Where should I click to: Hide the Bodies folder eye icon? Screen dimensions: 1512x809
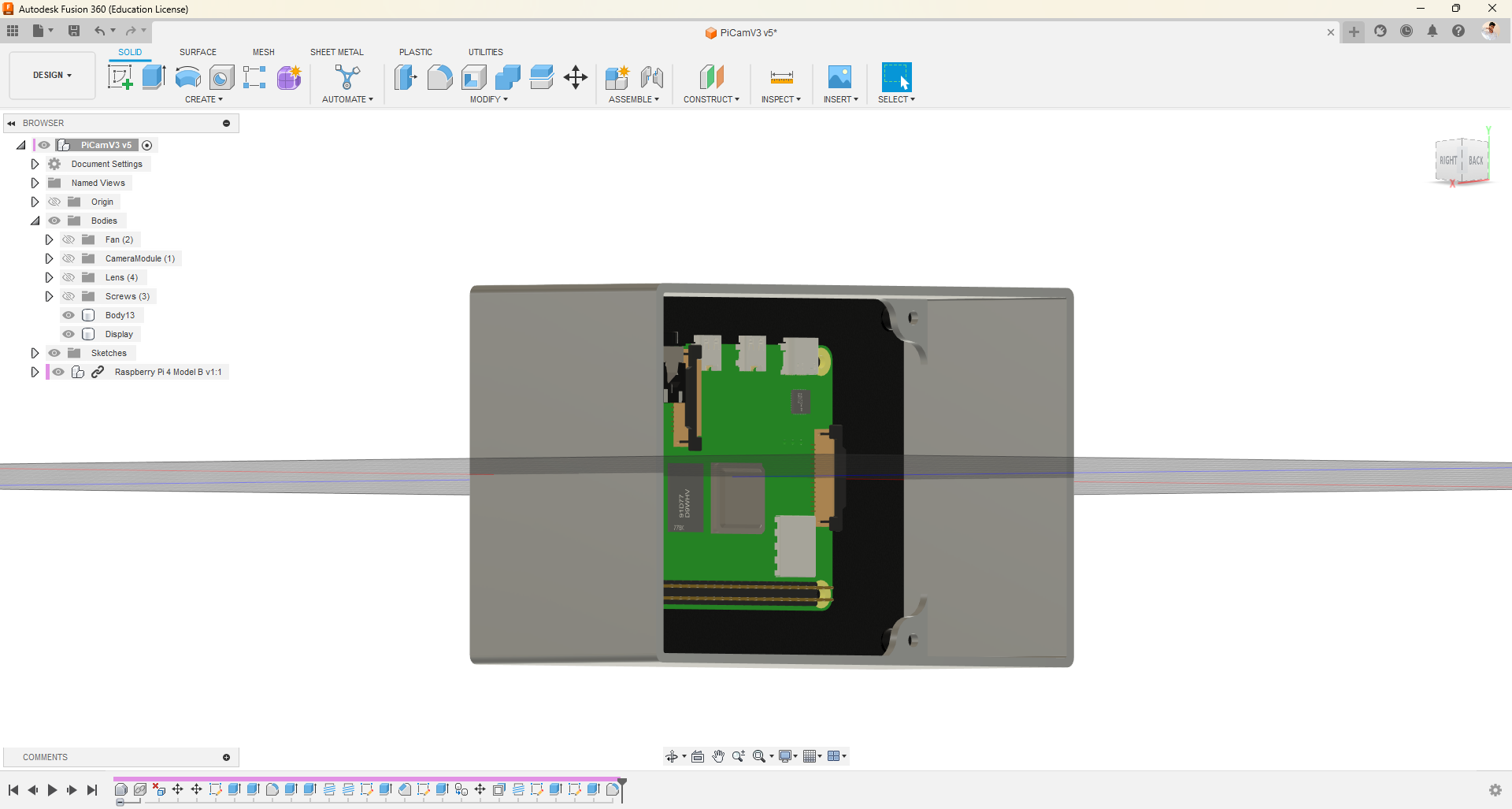point(54,221)
